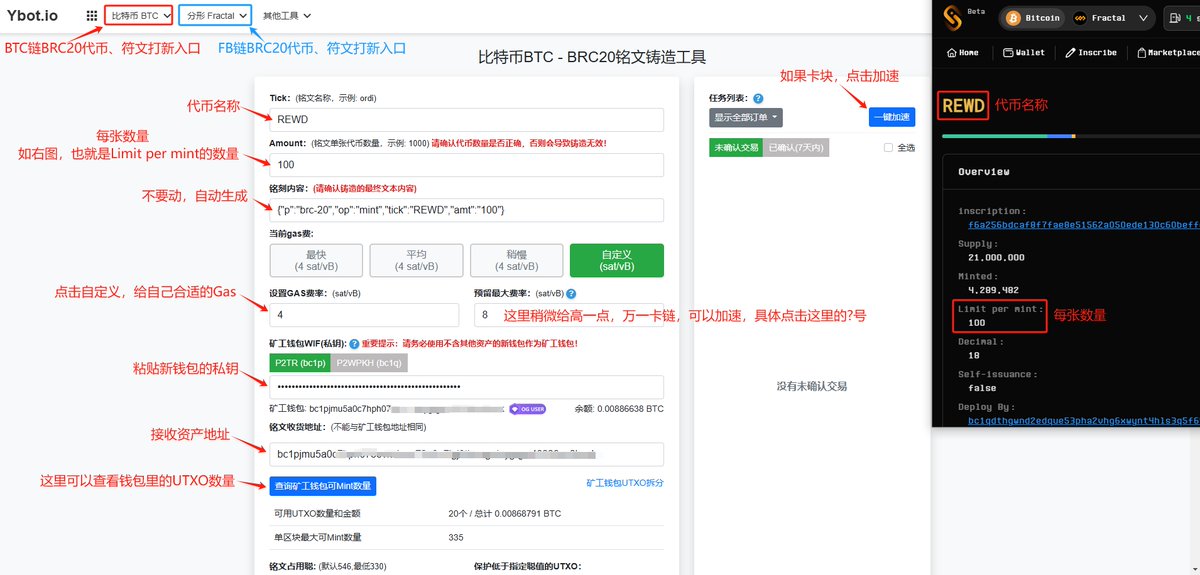The image size is (1200, 575).
Task: Click the 可用UTXO数量和金额 row value 20个
Action: point(505,514)
